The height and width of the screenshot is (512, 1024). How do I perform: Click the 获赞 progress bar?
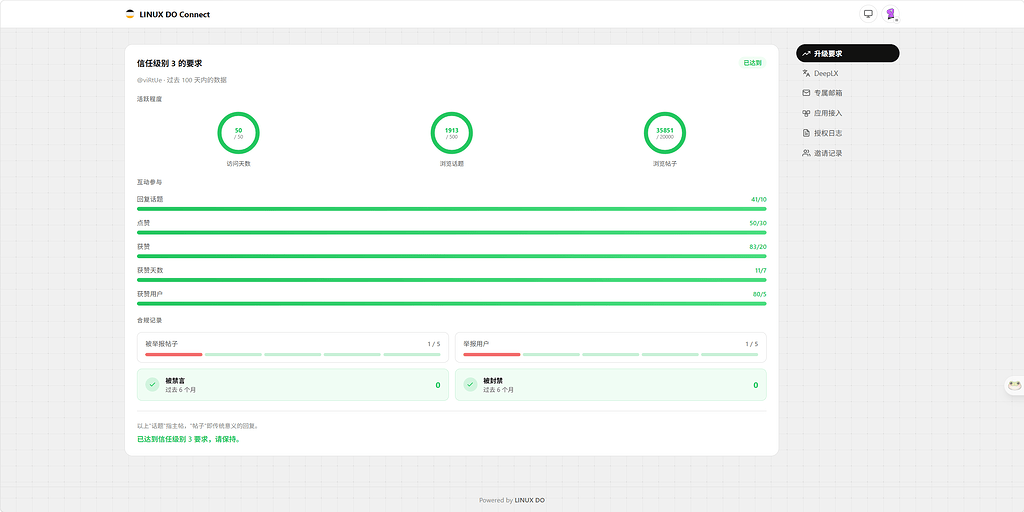pos(452,256)
